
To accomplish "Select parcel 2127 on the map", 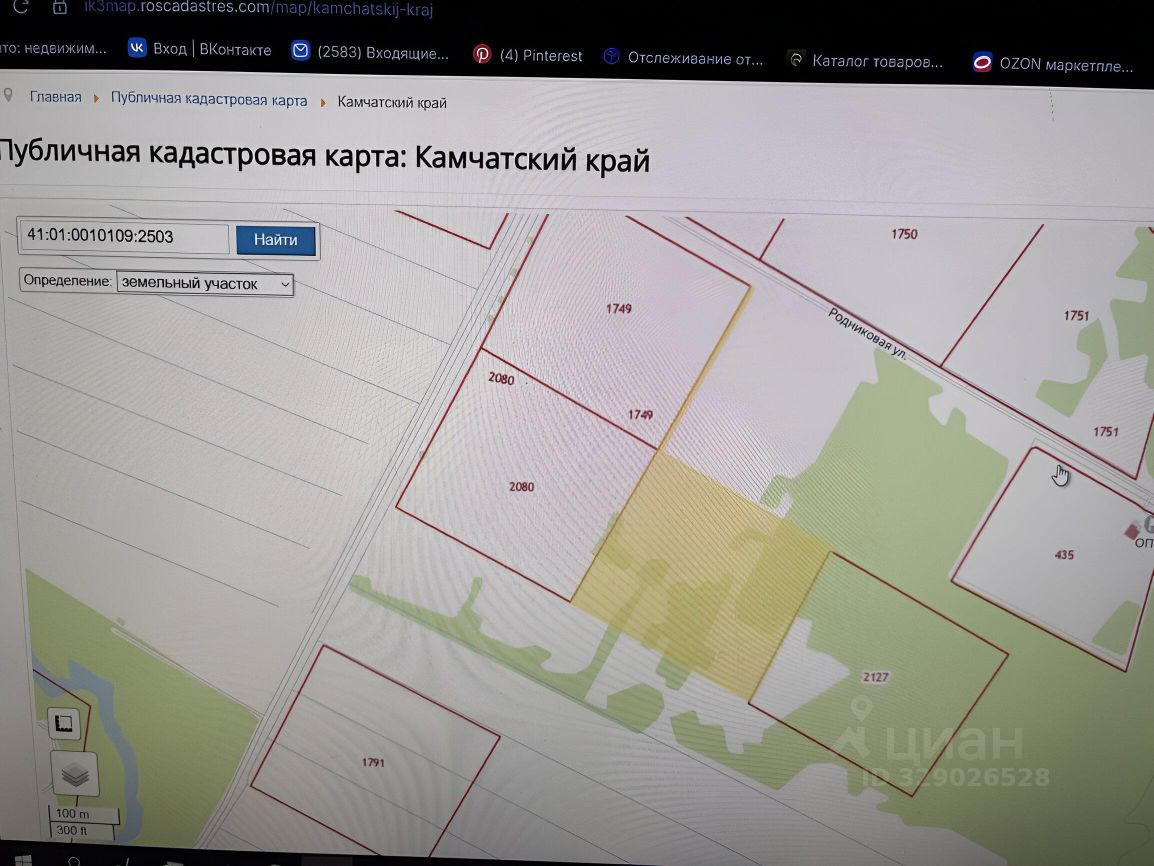I will pyautogui.click(x=876, y=677).
